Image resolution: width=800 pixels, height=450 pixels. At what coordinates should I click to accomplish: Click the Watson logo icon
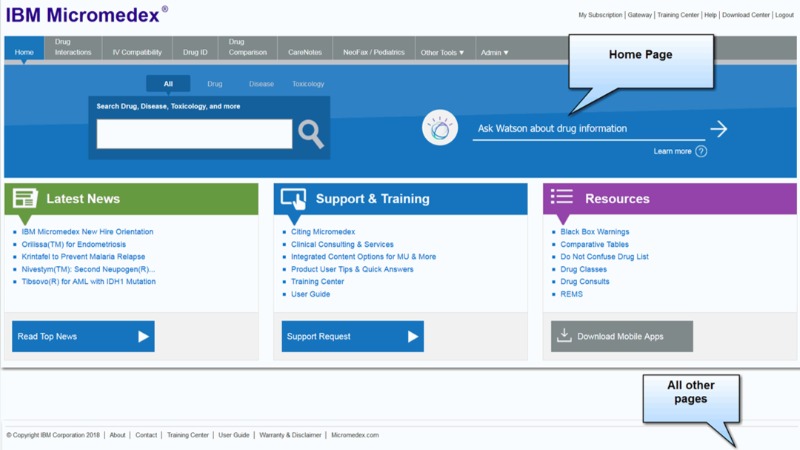[x=439, y=129]
